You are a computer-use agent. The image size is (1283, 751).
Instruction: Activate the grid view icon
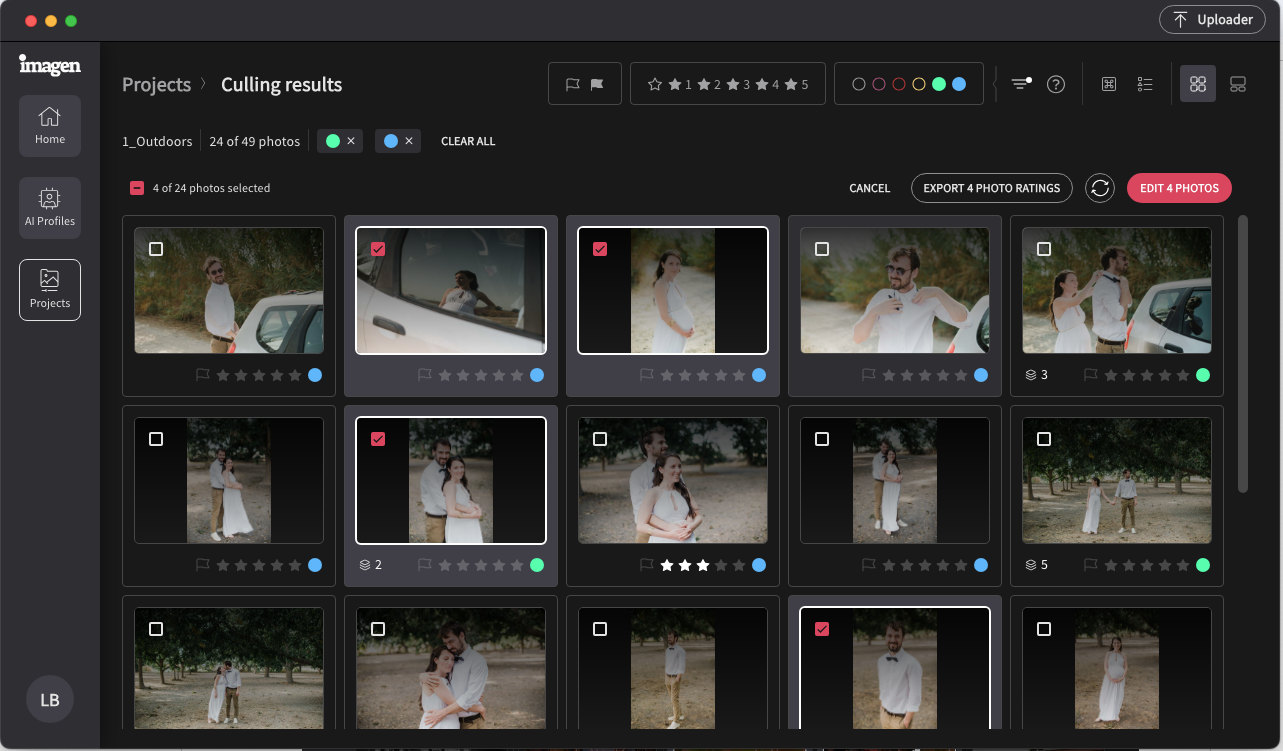point(1198,84)
